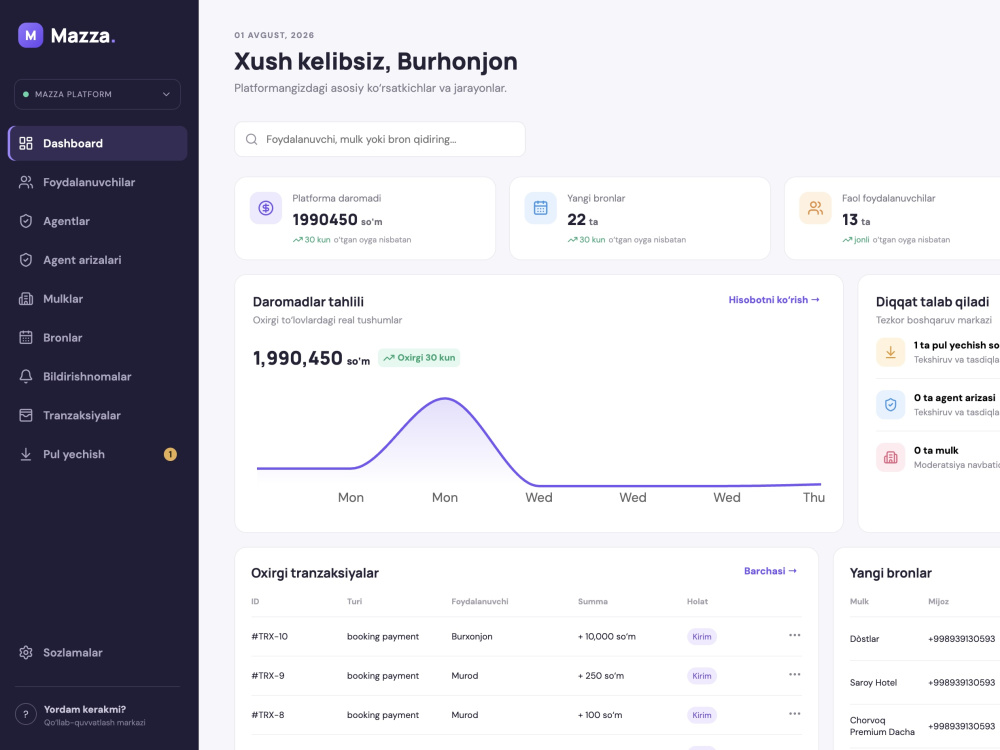Click the agent arizasi shield icon
Screen dimensions: 1000x750
click(891, 405)
